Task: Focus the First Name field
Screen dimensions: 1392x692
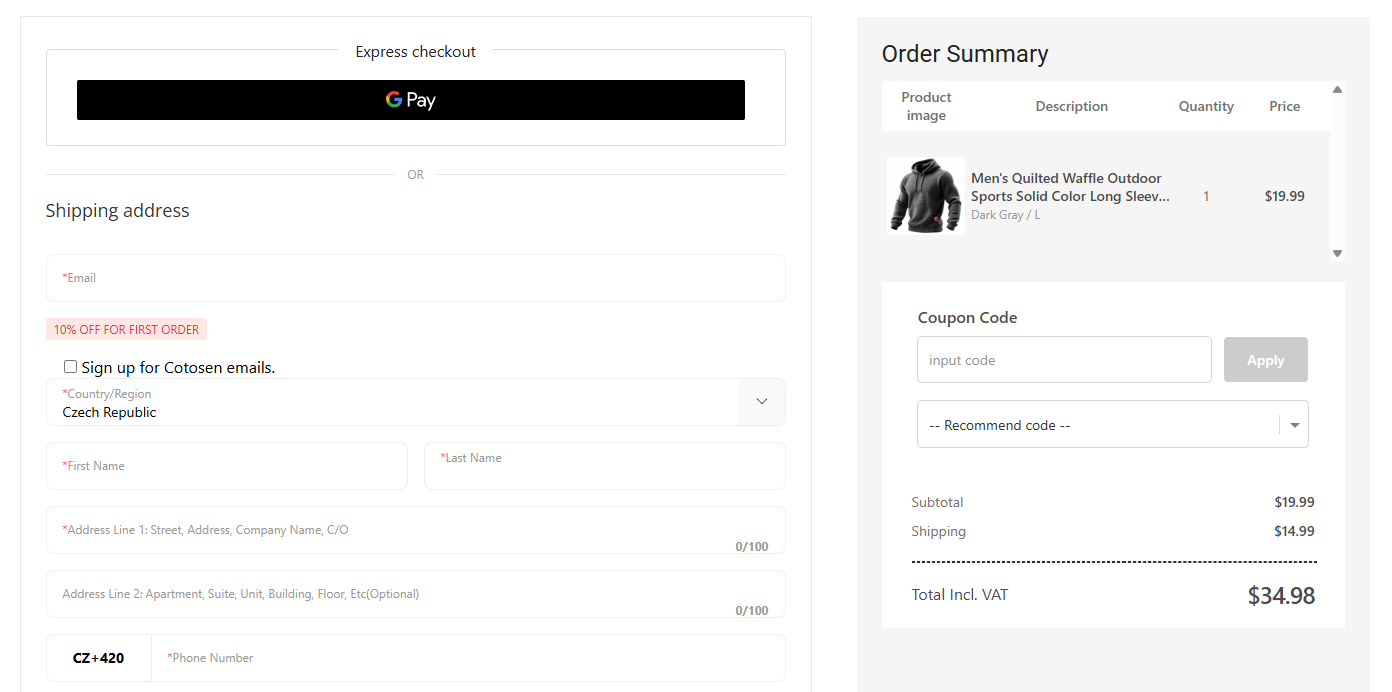Action: click(x=226, y=466)
